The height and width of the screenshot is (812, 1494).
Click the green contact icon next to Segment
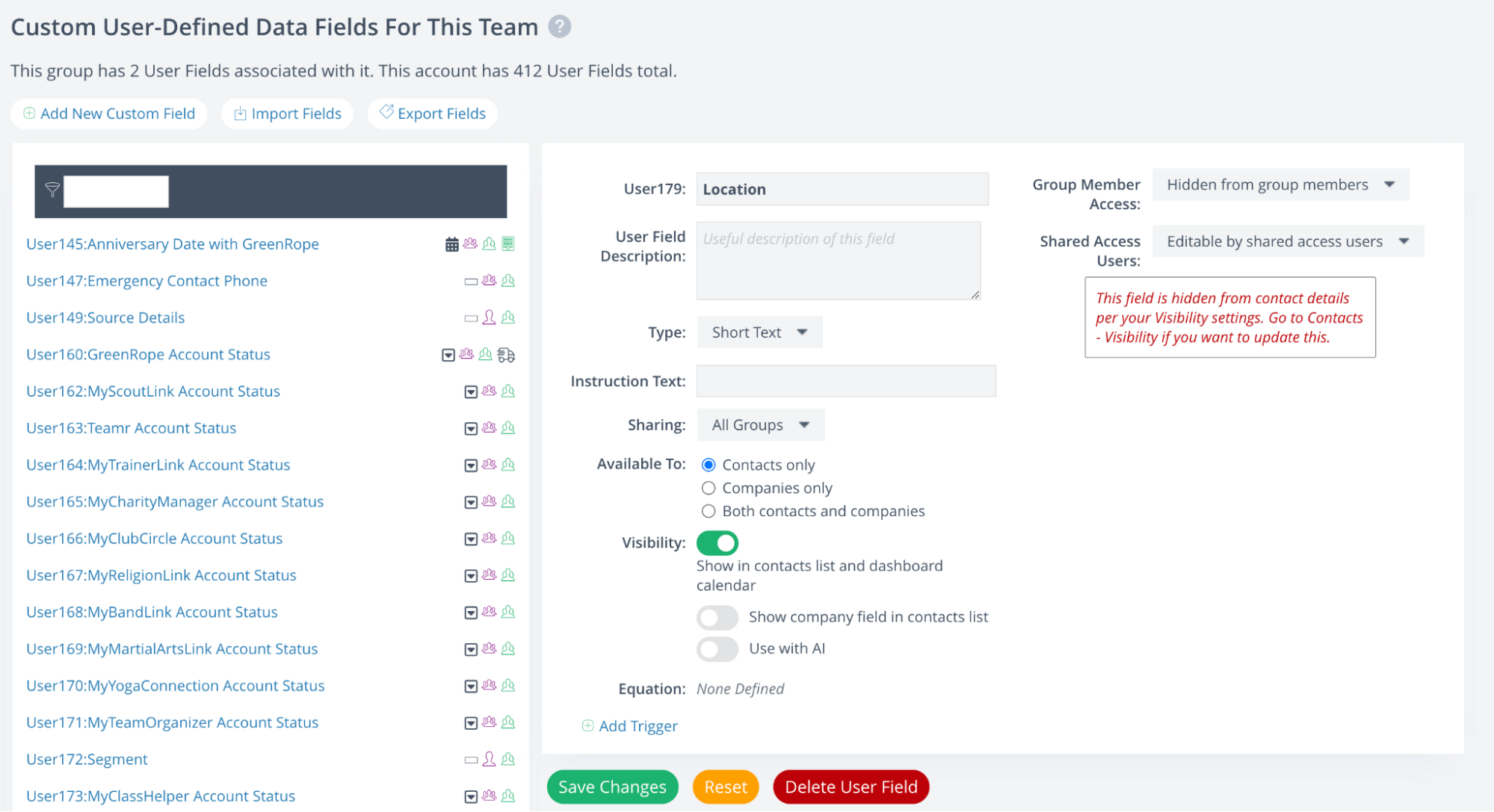[x=508, y=759]
